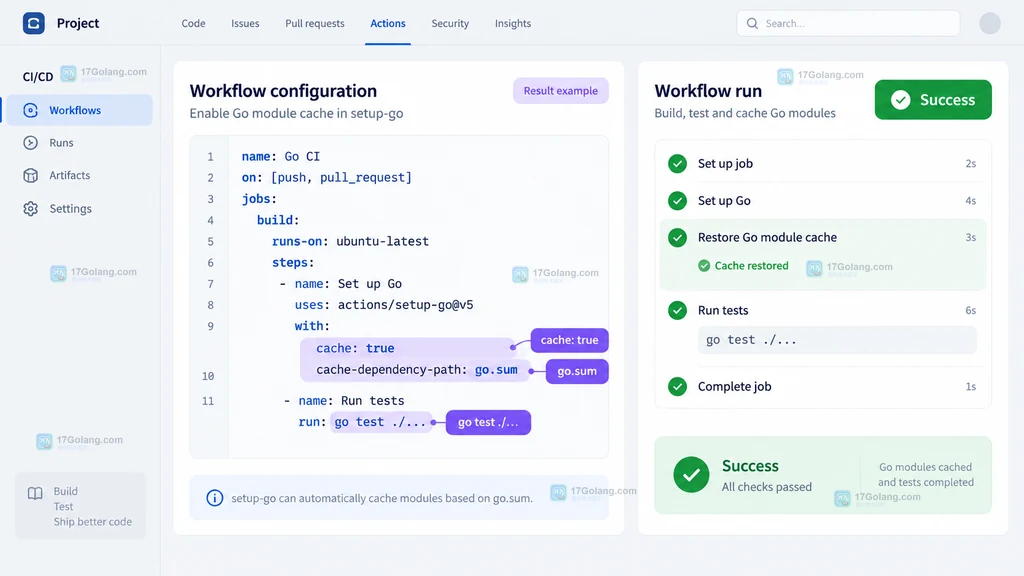This screenshot has width=1024, height=576.
Task: Click the Settings gear icon
Action: [31, 208]
